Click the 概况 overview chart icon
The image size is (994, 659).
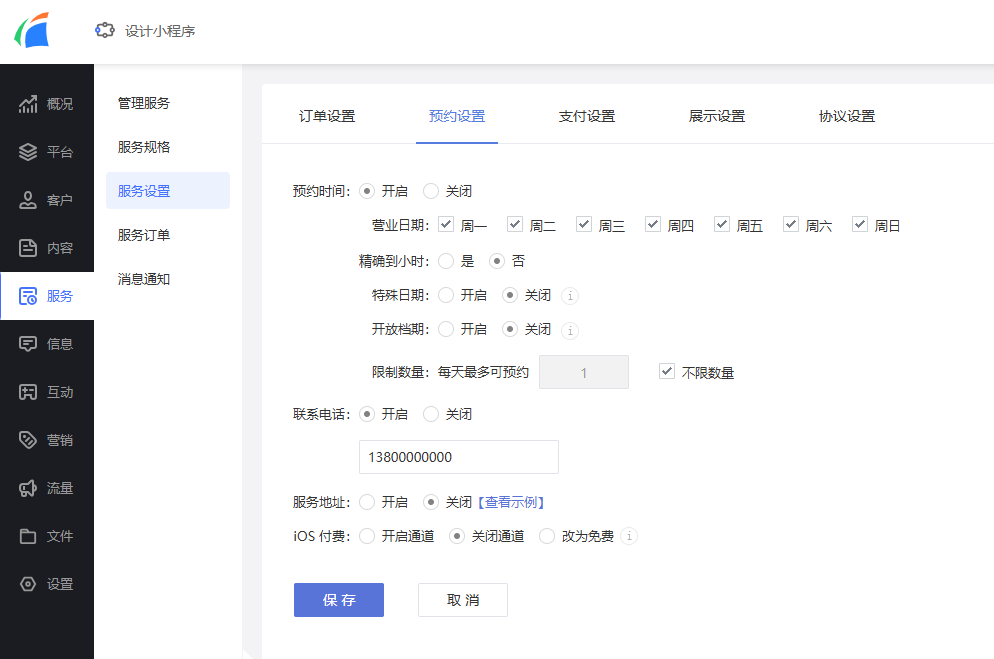[x=28, y=104]
